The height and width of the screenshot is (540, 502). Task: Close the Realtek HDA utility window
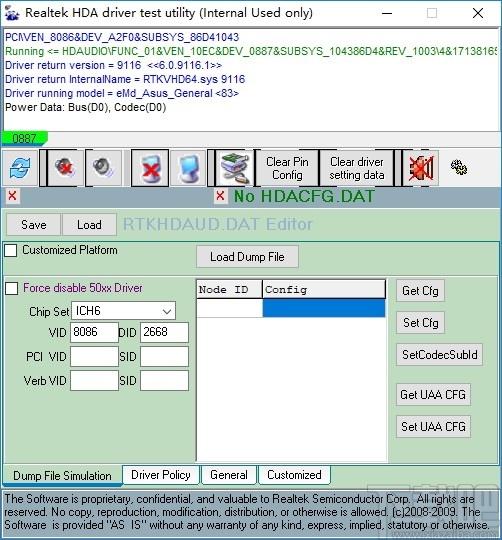(478, 13)
